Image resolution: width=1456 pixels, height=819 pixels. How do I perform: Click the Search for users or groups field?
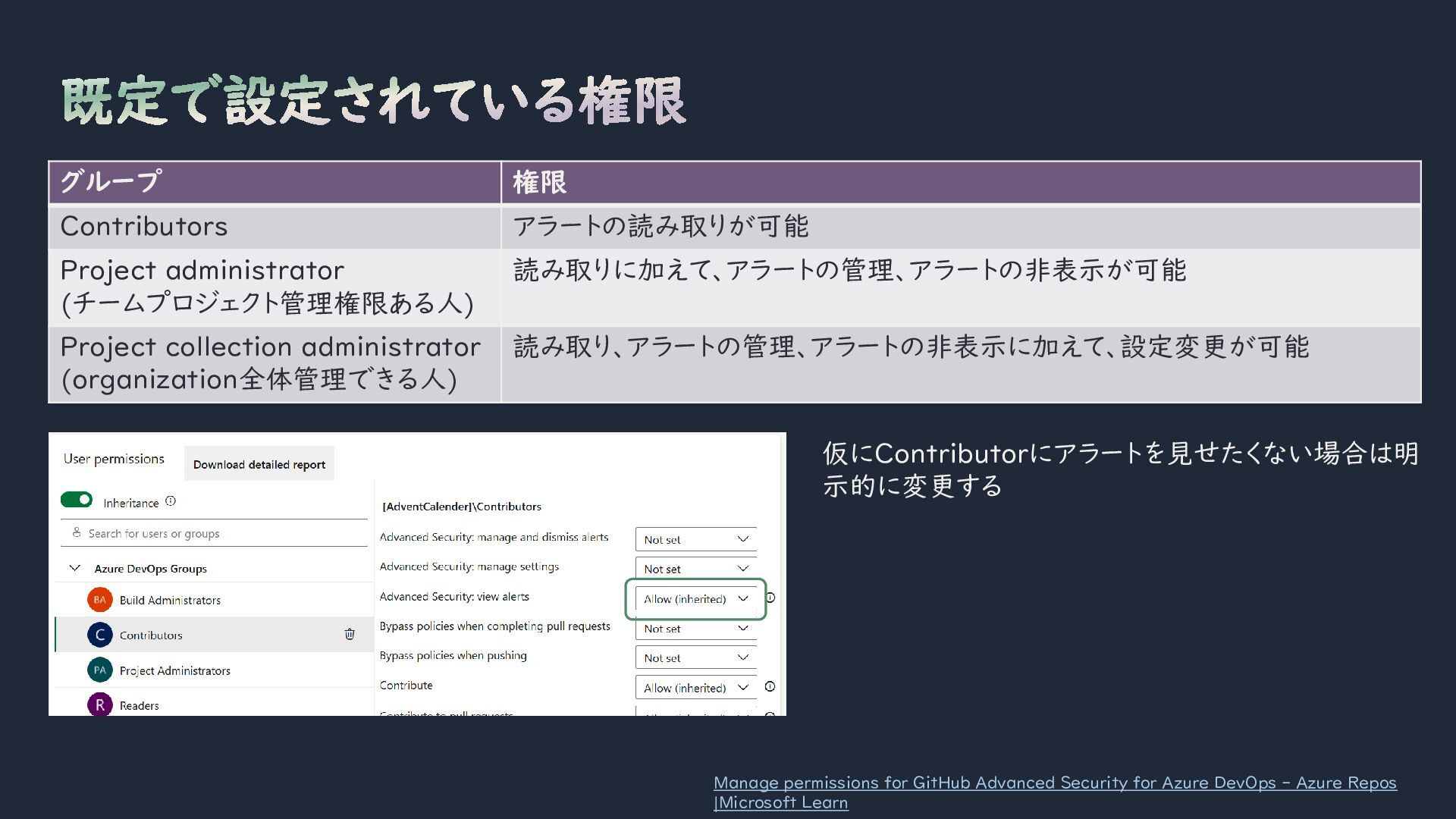tap(214, 533)
